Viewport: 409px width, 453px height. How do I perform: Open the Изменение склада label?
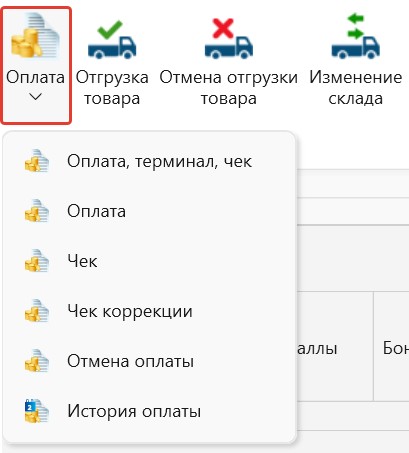pyautogui.click(x=356, y=88)
